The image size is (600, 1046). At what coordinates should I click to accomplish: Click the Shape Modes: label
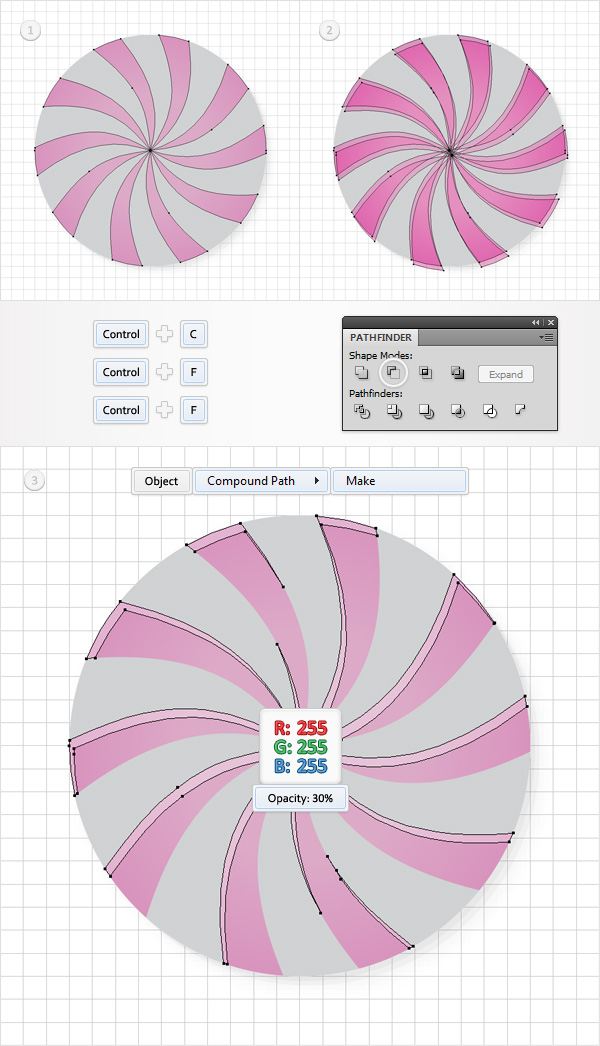click(x=380, y=356)
